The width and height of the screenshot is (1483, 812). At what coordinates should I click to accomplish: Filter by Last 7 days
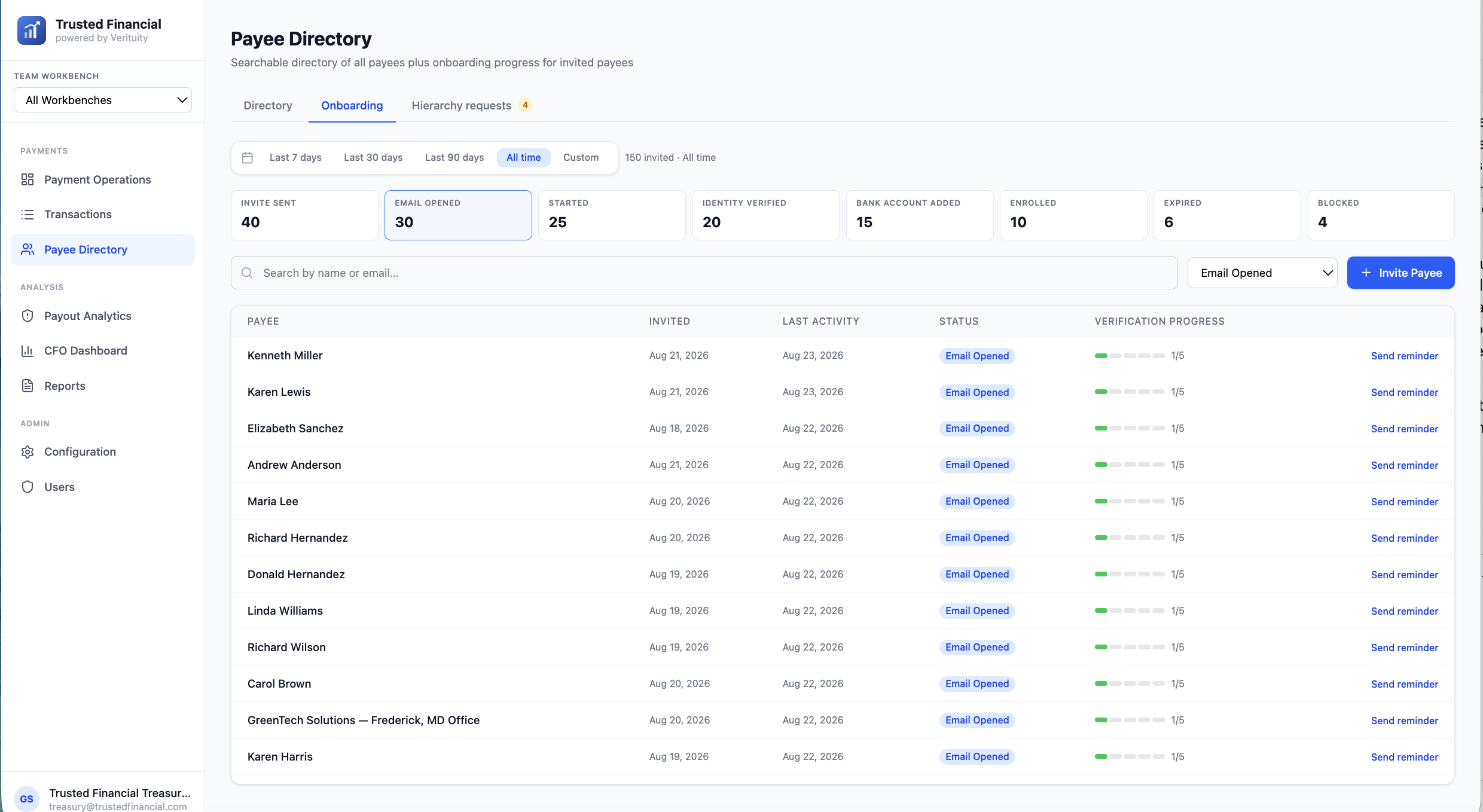coord(295,157)
